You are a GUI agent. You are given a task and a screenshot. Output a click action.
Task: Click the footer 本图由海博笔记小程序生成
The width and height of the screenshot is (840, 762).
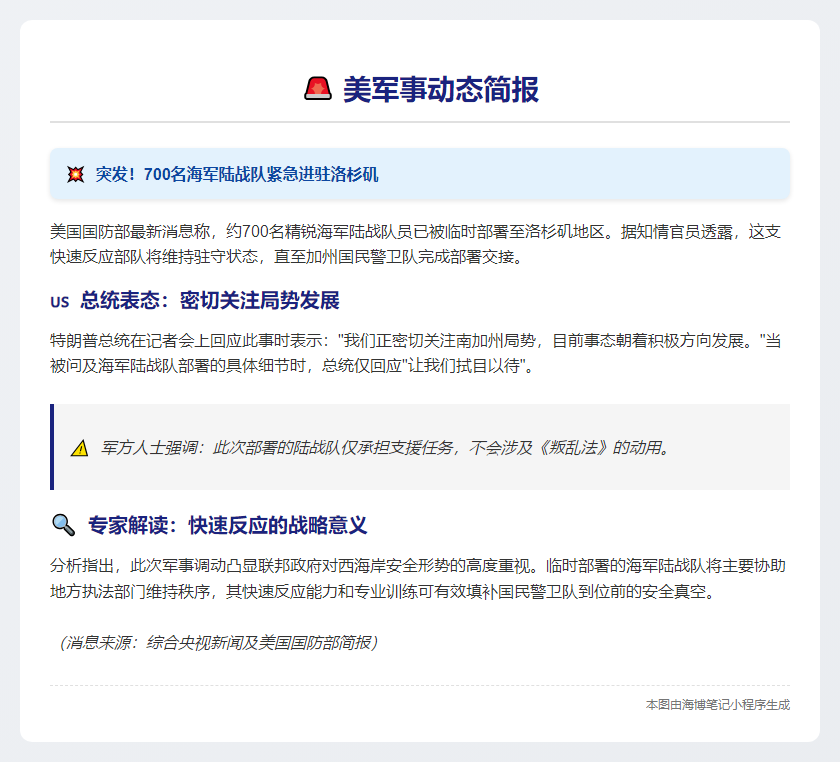718,705
